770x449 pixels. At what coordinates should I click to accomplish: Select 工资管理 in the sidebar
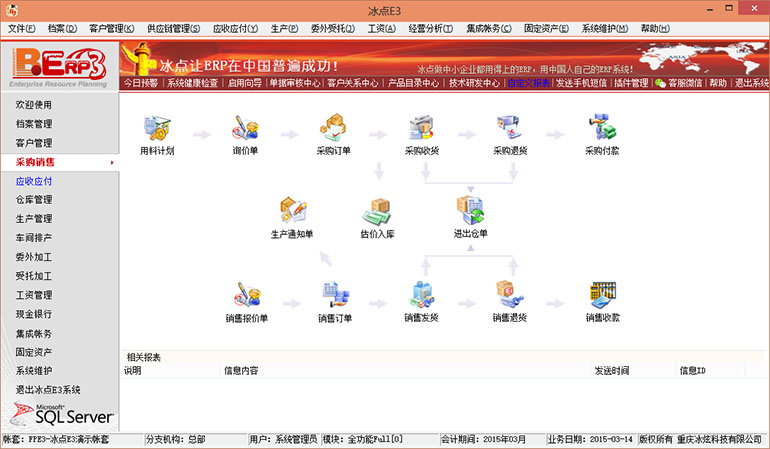(33, 295)
